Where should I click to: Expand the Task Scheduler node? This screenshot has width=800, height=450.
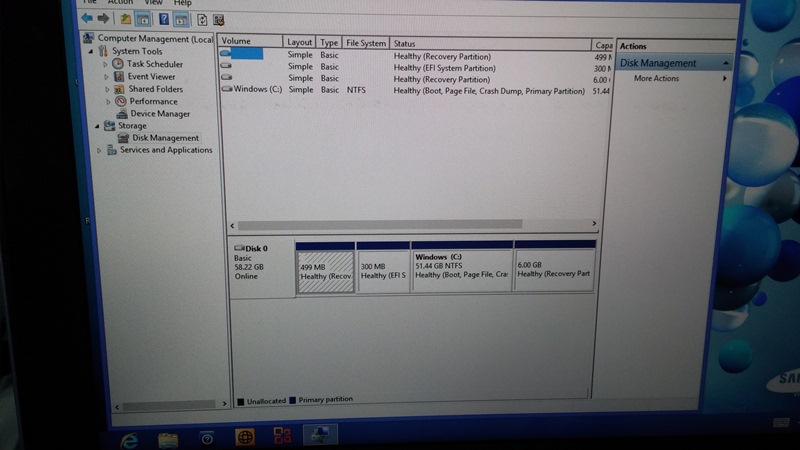coord(106,65)
